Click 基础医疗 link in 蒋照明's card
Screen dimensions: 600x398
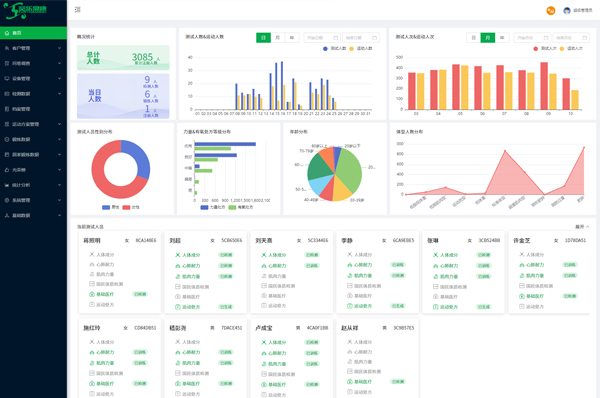[105, 294]
